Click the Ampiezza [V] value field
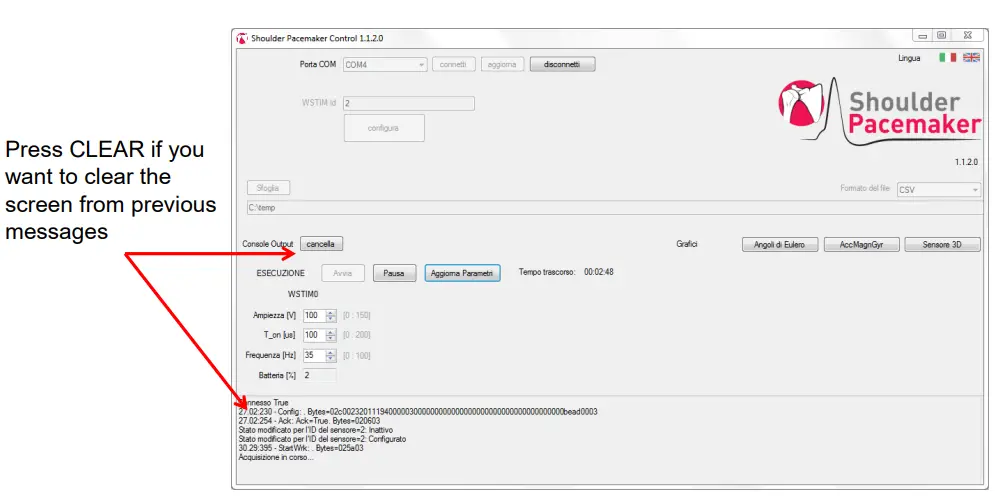The width and height of the screenshot is (1000, 500). (x=314, y=315)
